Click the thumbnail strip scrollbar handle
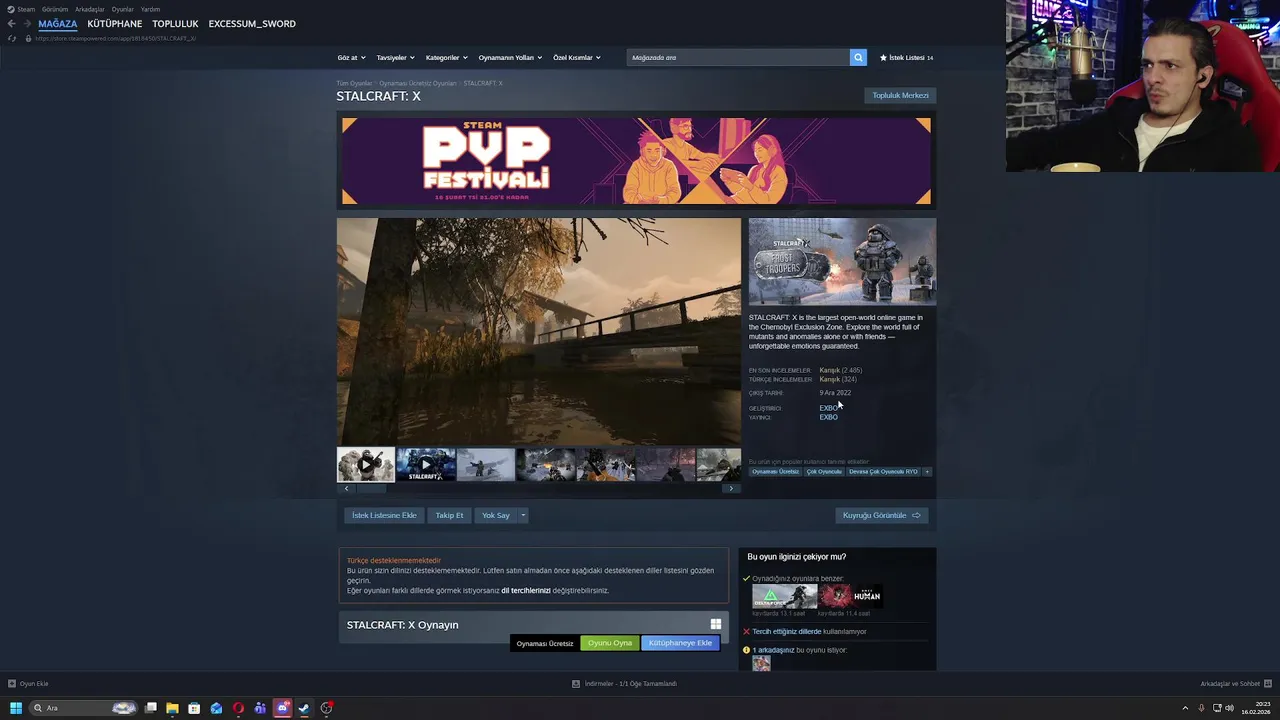1280x720 pixels. click(371, 488)
